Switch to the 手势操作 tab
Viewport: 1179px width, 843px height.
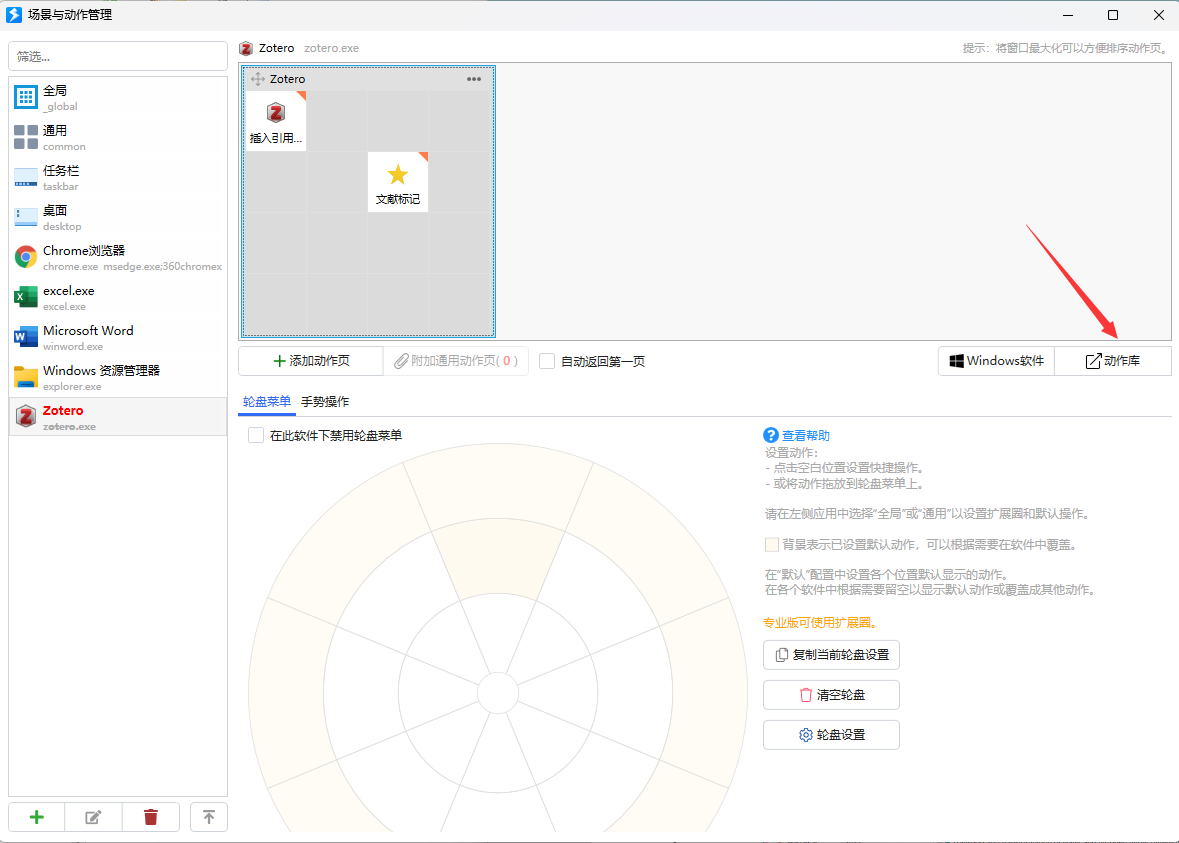[325, 402]
